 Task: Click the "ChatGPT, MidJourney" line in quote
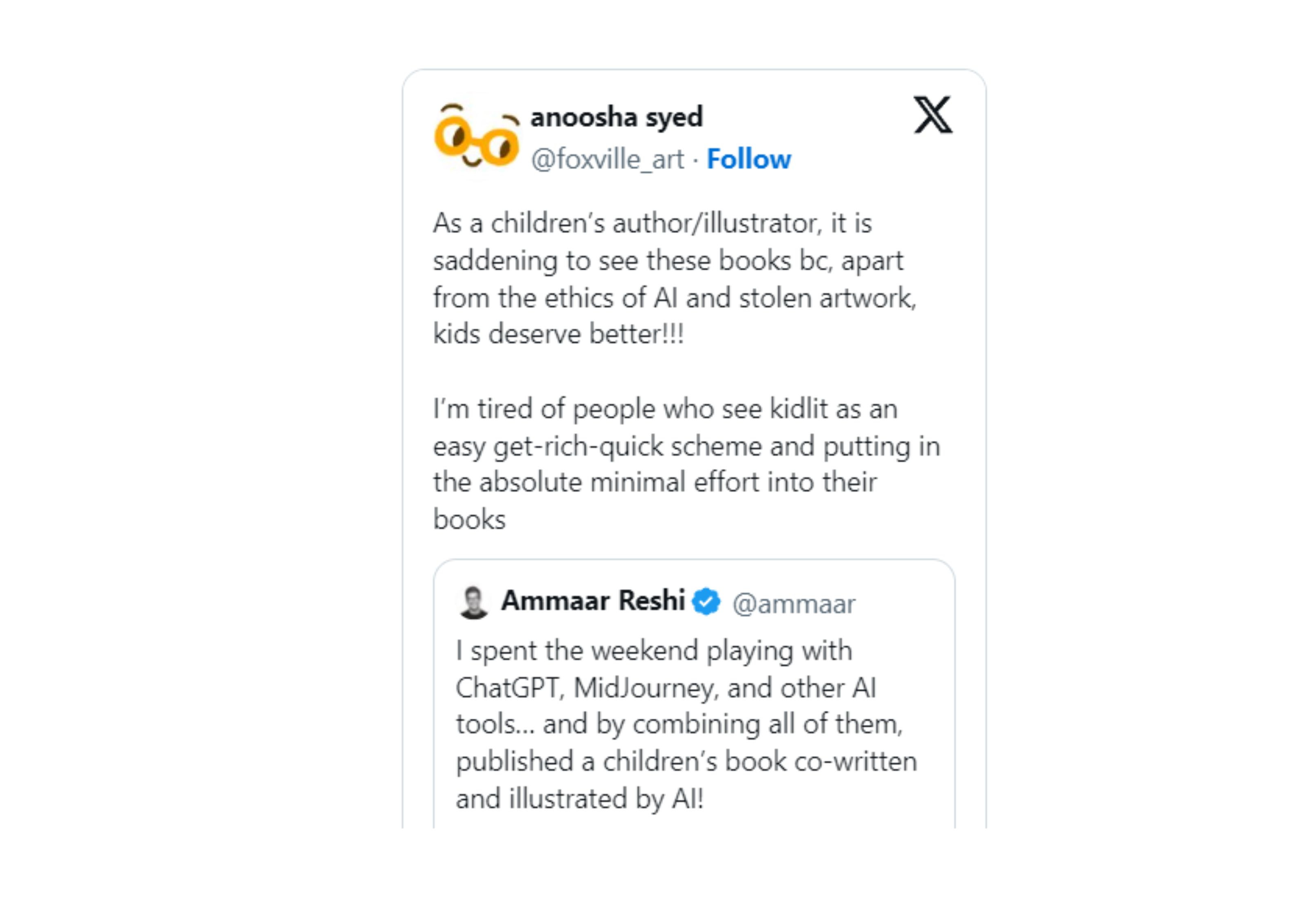[x=665, y=688]
